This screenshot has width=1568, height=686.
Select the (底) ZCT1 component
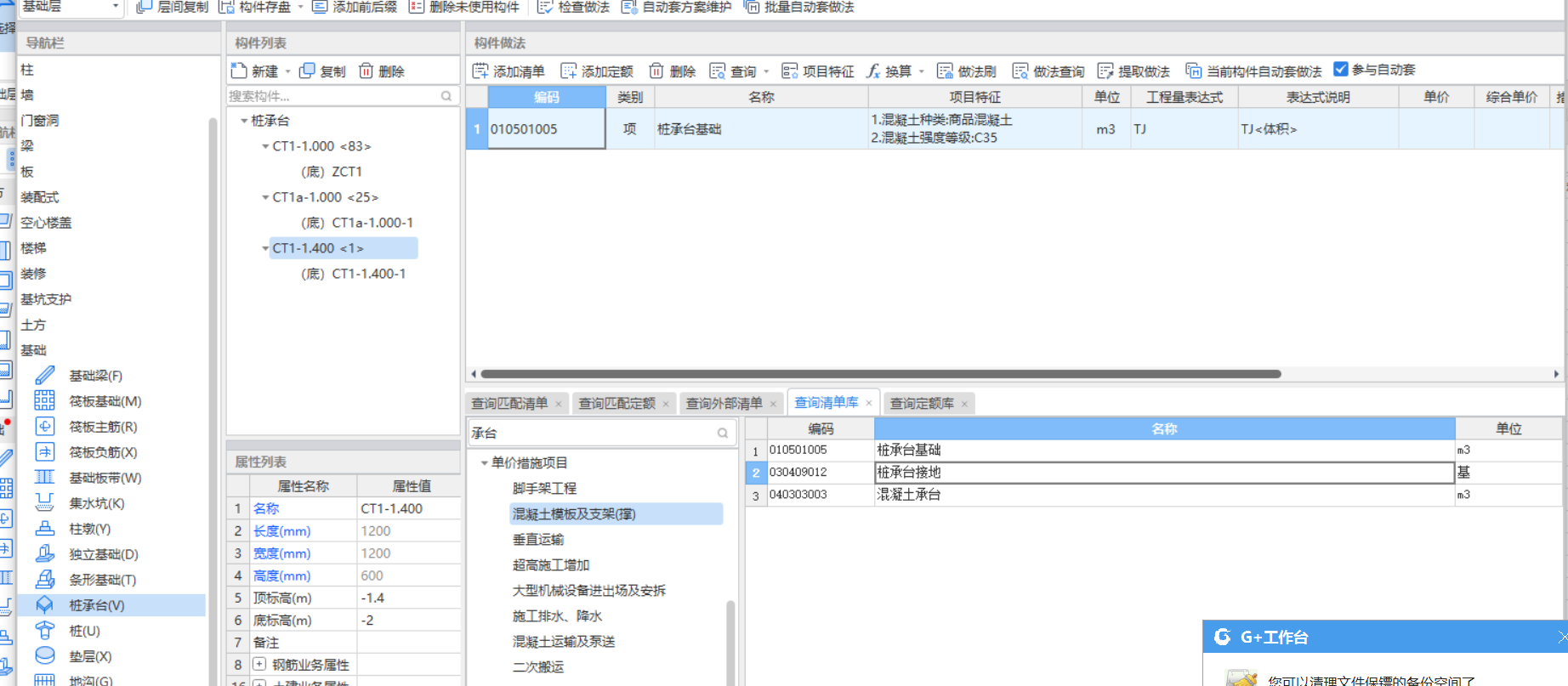point(332,172)
